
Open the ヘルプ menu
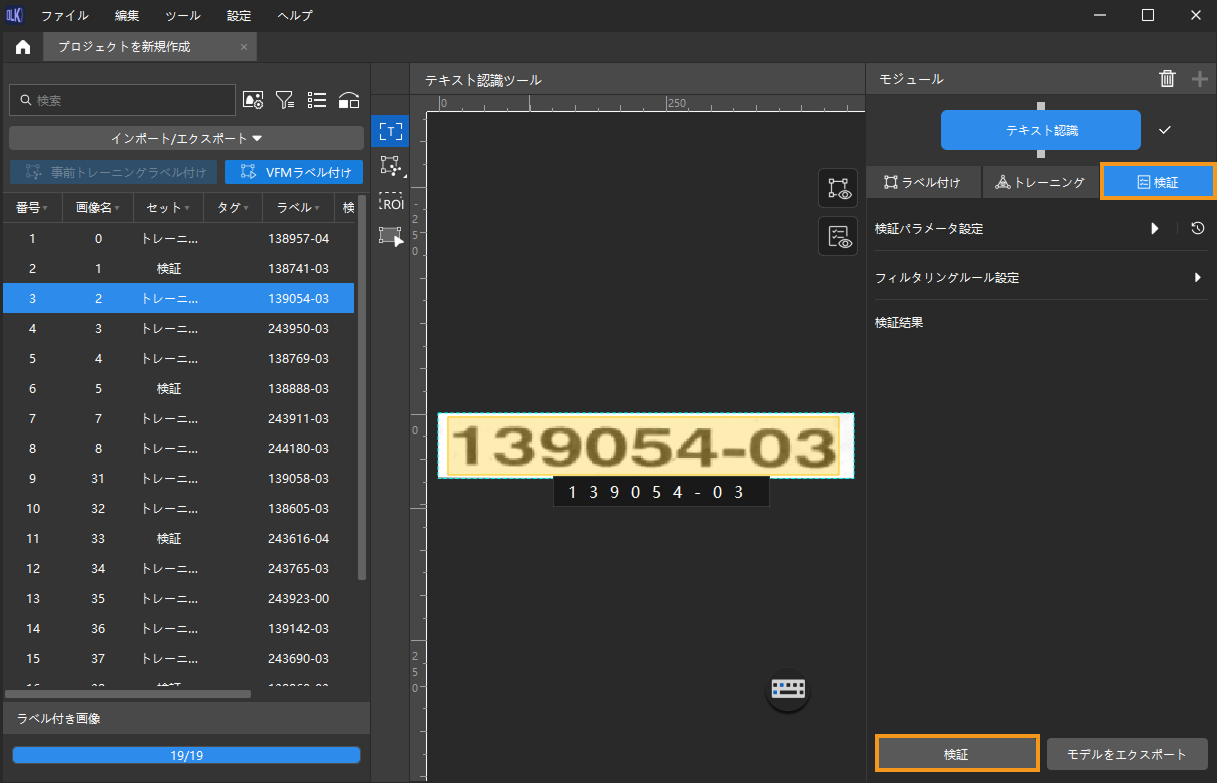(293, 16)
